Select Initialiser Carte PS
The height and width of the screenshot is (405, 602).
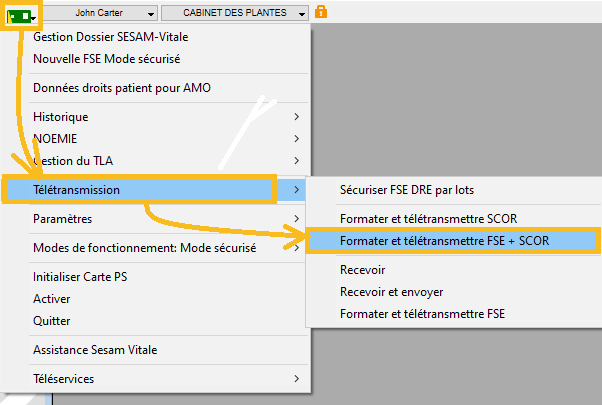click(87, 277)
